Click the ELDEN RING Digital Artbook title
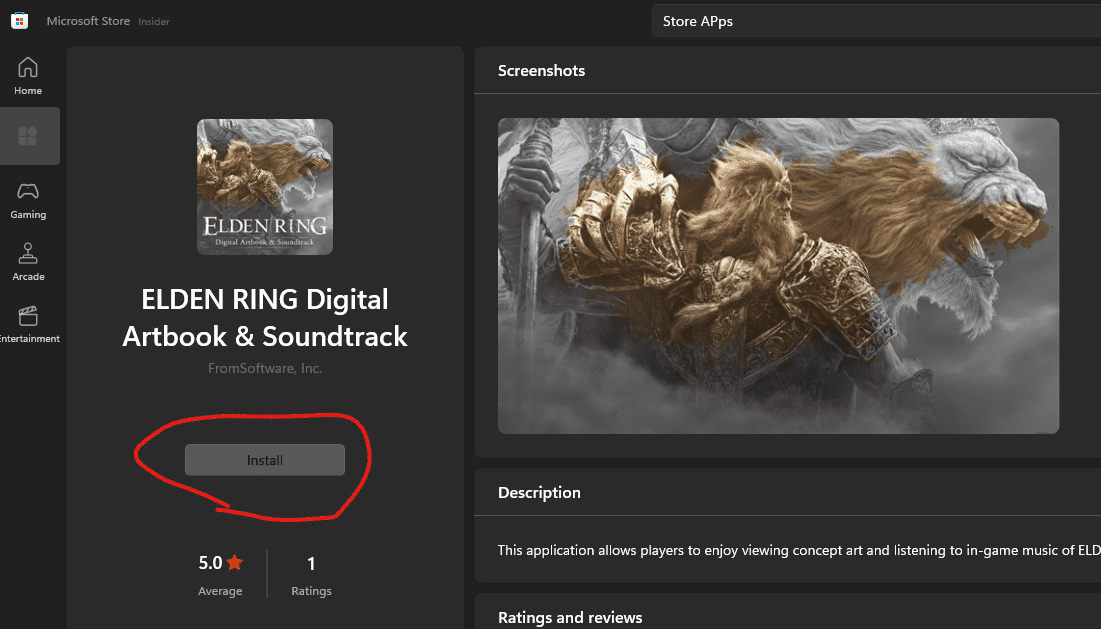The width and height of the screenshot is (1101, 629). (265, 317)
